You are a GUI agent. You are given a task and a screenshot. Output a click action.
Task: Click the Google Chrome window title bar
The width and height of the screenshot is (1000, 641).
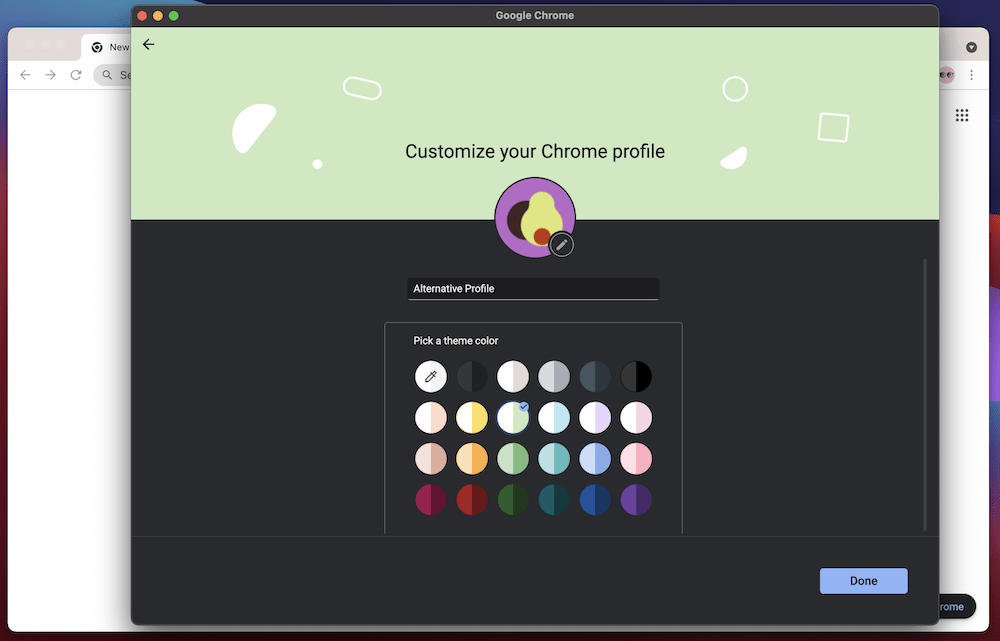tap(535, 15)
